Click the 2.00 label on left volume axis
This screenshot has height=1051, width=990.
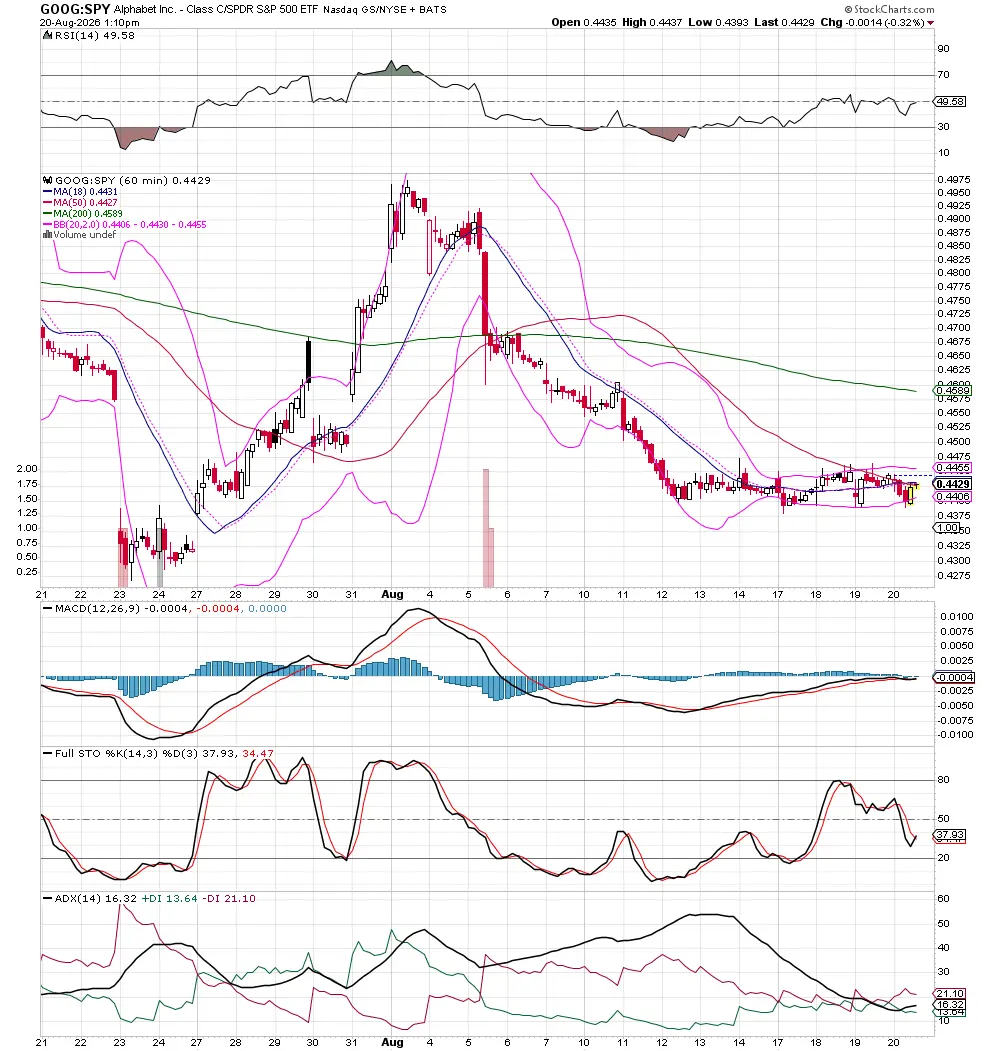click(27, 469)
